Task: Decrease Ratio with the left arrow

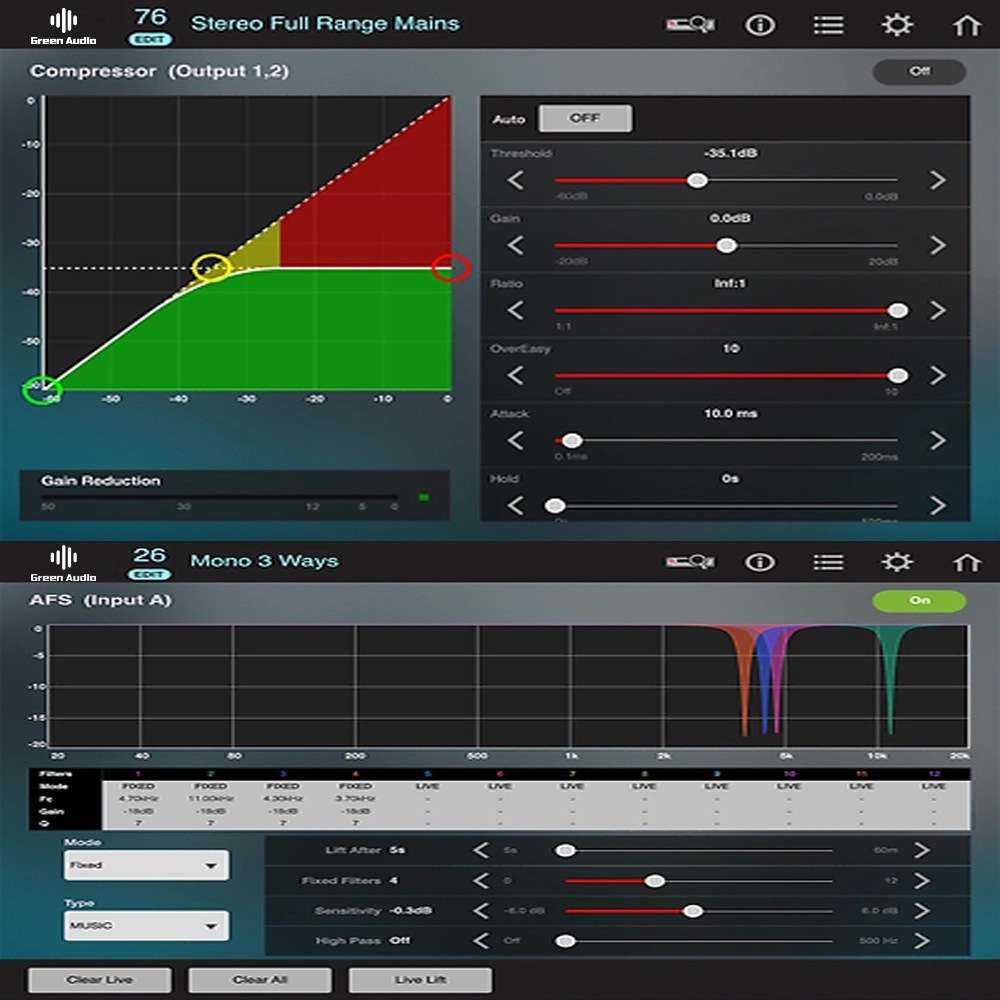Action: (x=515, y=311)
